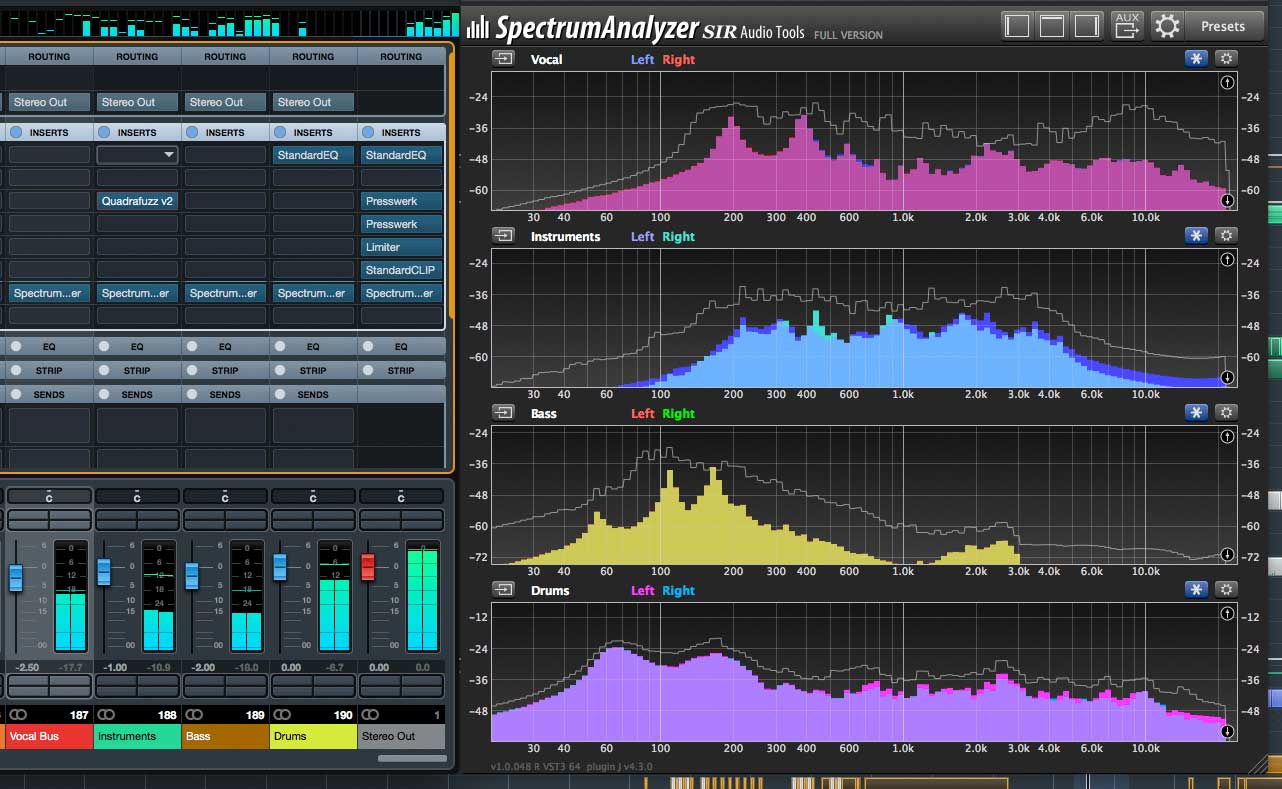Viewport: 1282px width, 789px height.
Task: Open the small gear settings for Drums analyzer
Action: coord(1226,590)
